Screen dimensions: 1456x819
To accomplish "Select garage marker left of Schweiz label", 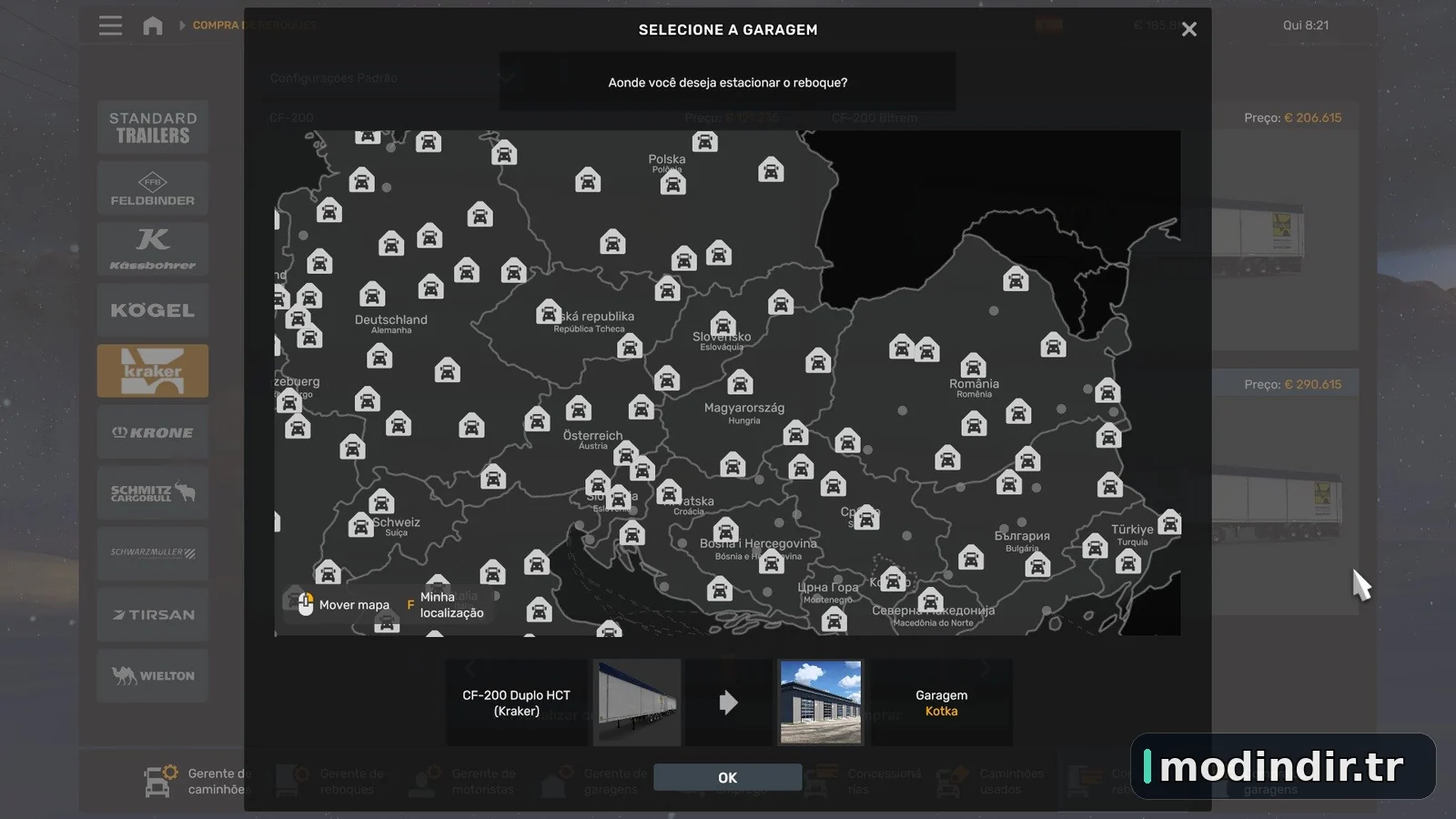I will tap(361, 525).
